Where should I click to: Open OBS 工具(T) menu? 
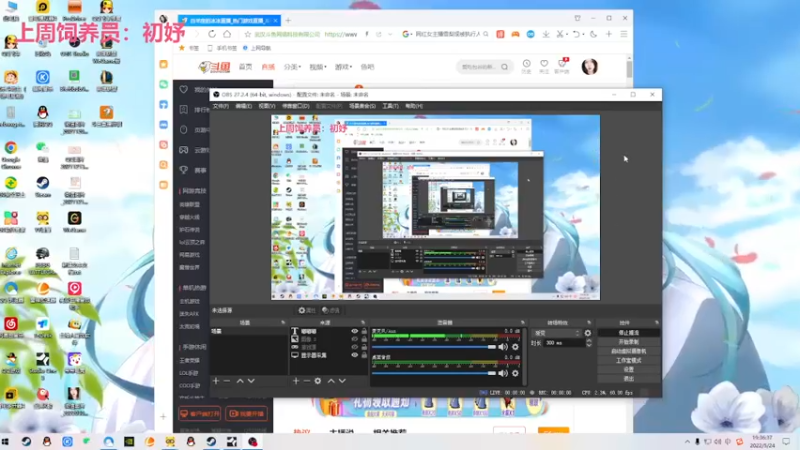coord(390,106)
